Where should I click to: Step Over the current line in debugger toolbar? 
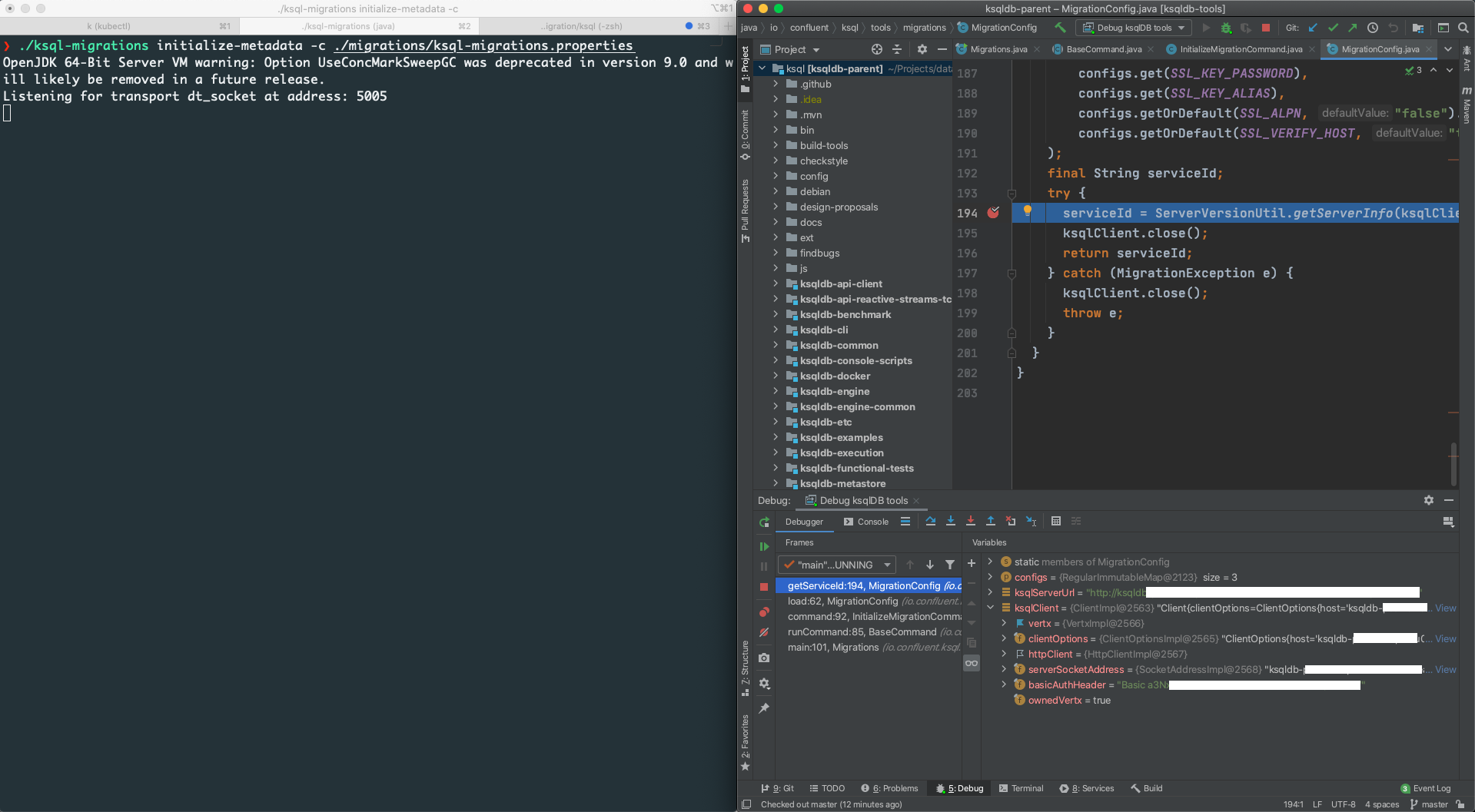931,521
